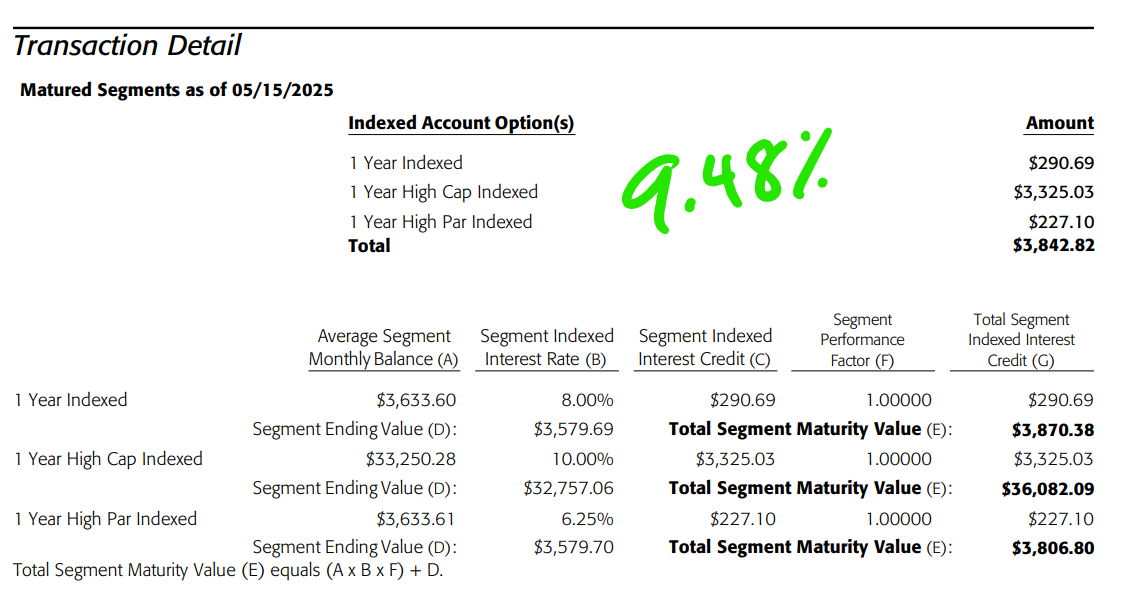Click the Indexed Account Option(s) column header
The image size is (1125, 598).
click(x=461, y=123)
